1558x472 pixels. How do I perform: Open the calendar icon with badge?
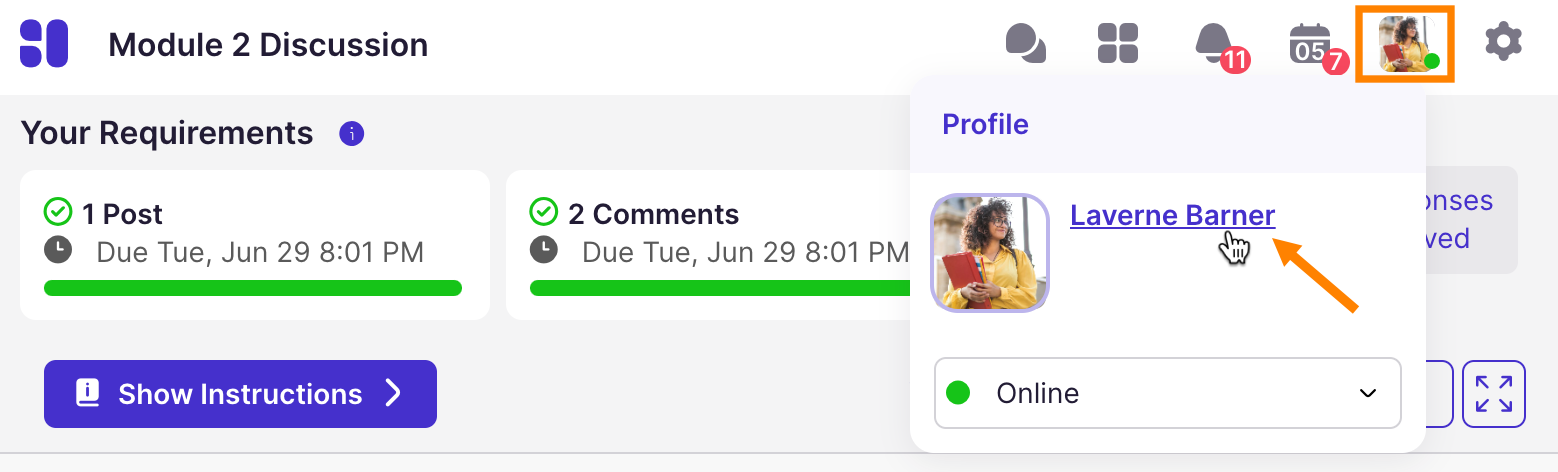(x=1310, y=45)
